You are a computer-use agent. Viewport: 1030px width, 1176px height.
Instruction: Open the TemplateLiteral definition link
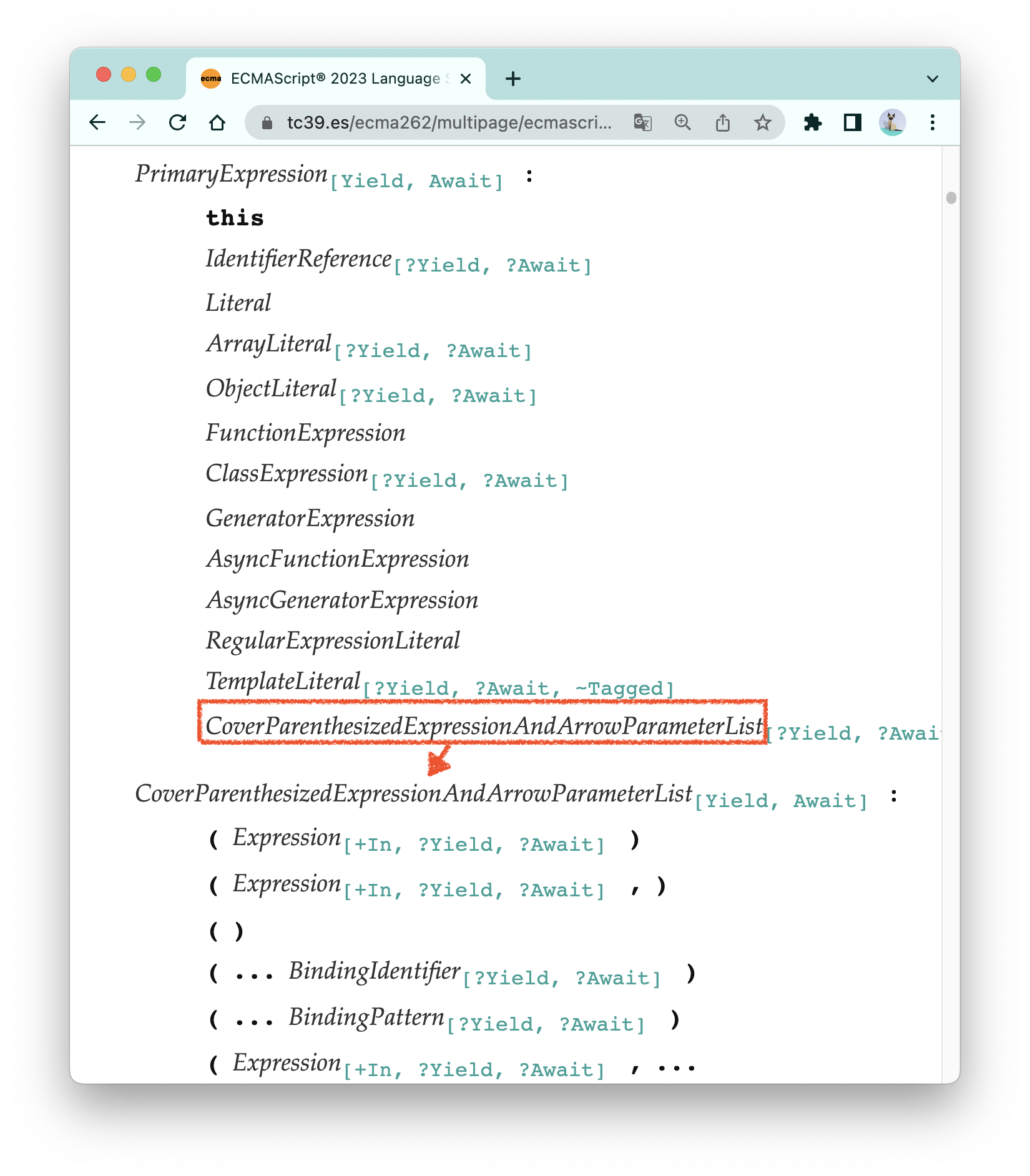pyautogui.click(x=283, y=682)
